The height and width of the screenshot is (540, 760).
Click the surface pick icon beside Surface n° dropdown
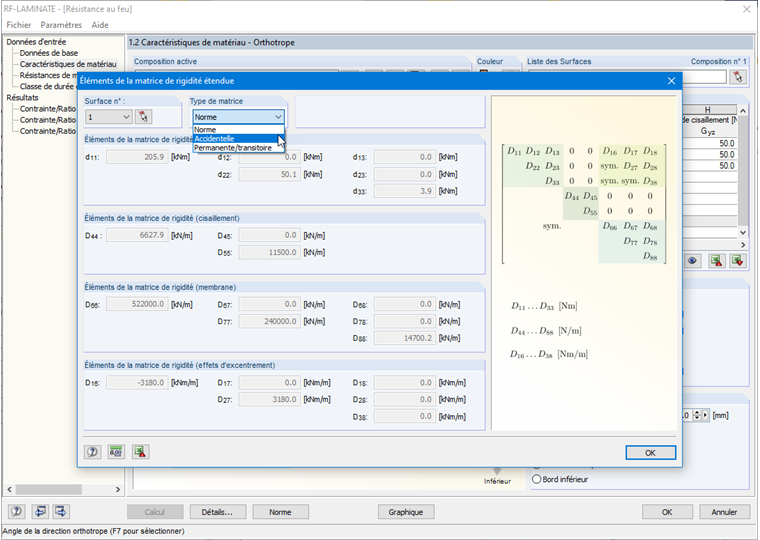tap(143, 117)
